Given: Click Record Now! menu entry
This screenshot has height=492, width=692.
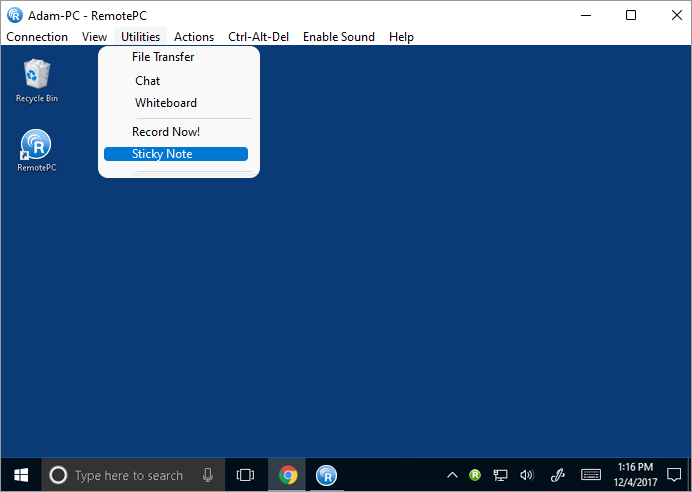Looking at the screenshot, I should [166, 132].
